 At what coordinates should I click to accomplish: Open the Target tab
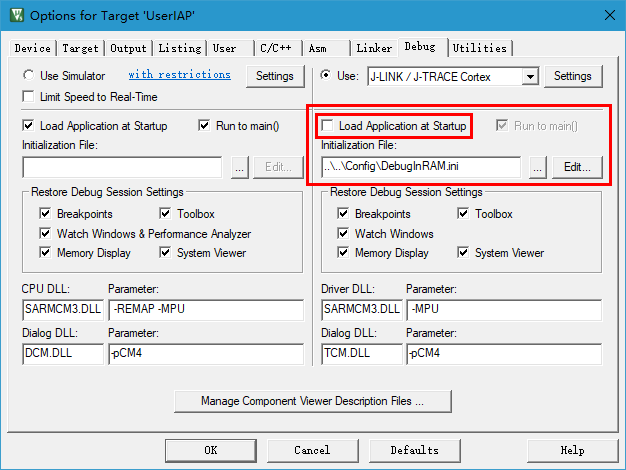tap(80, 48)
